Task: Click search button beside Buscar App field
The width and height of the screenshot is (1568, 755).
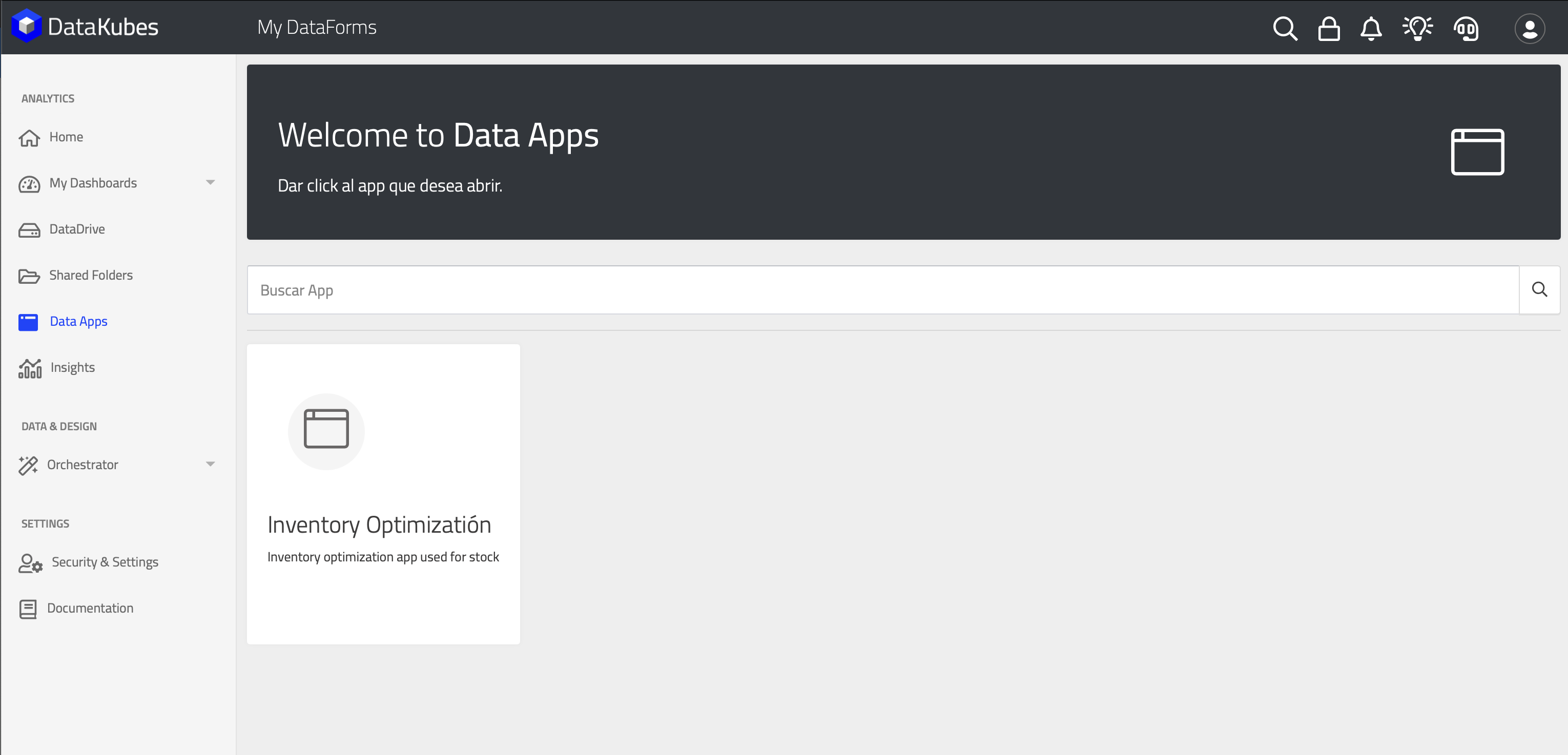Action: pyautogui.click(x=1539, y=289)
